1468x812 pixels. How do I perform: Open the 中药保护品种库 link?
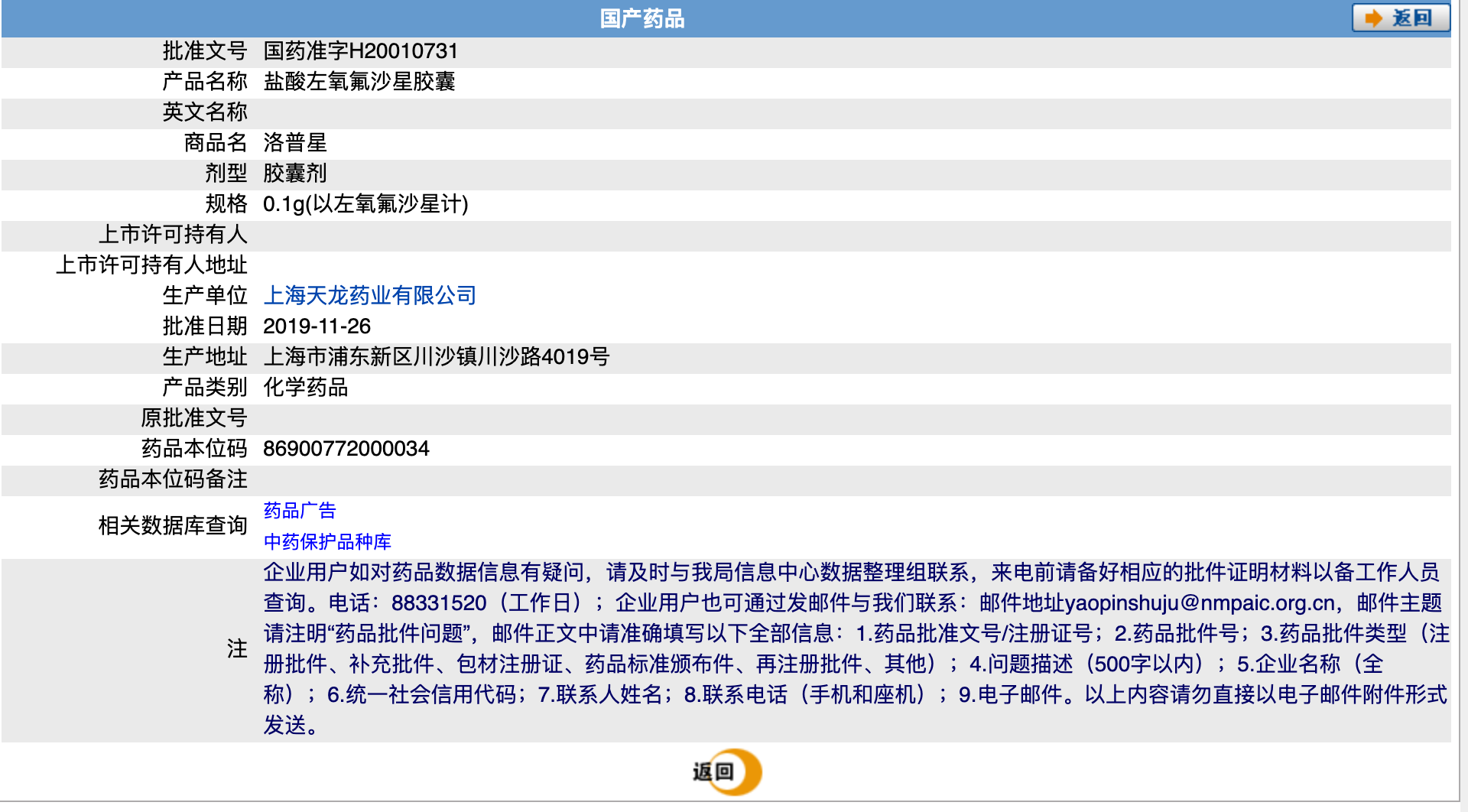327,542
